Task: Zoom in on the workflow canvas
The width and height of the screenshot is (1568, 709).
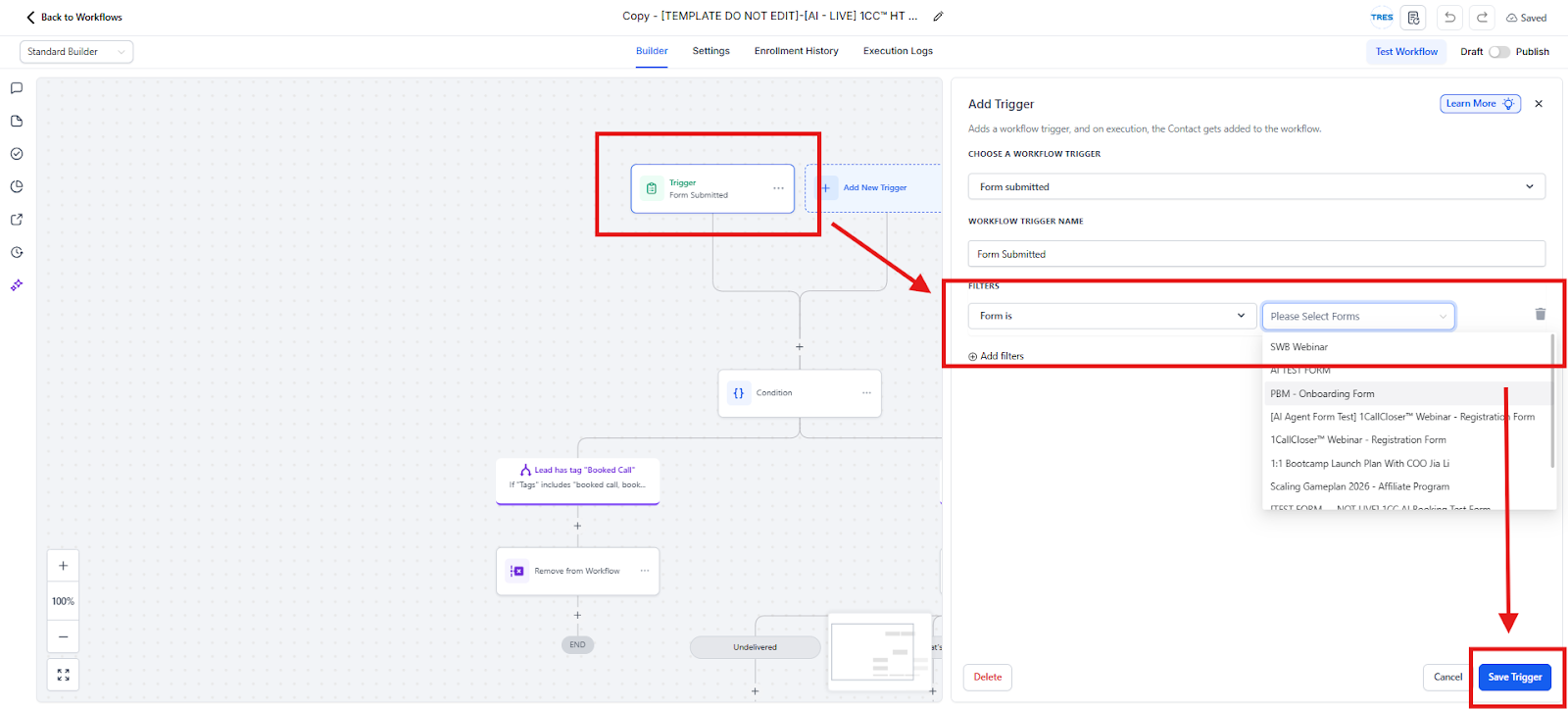Action: coord(64,566)
